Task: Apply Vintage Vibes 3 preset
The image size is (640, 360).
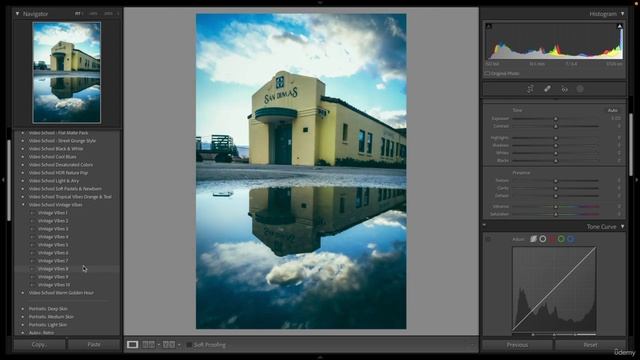Action: [x=53, y=229]
